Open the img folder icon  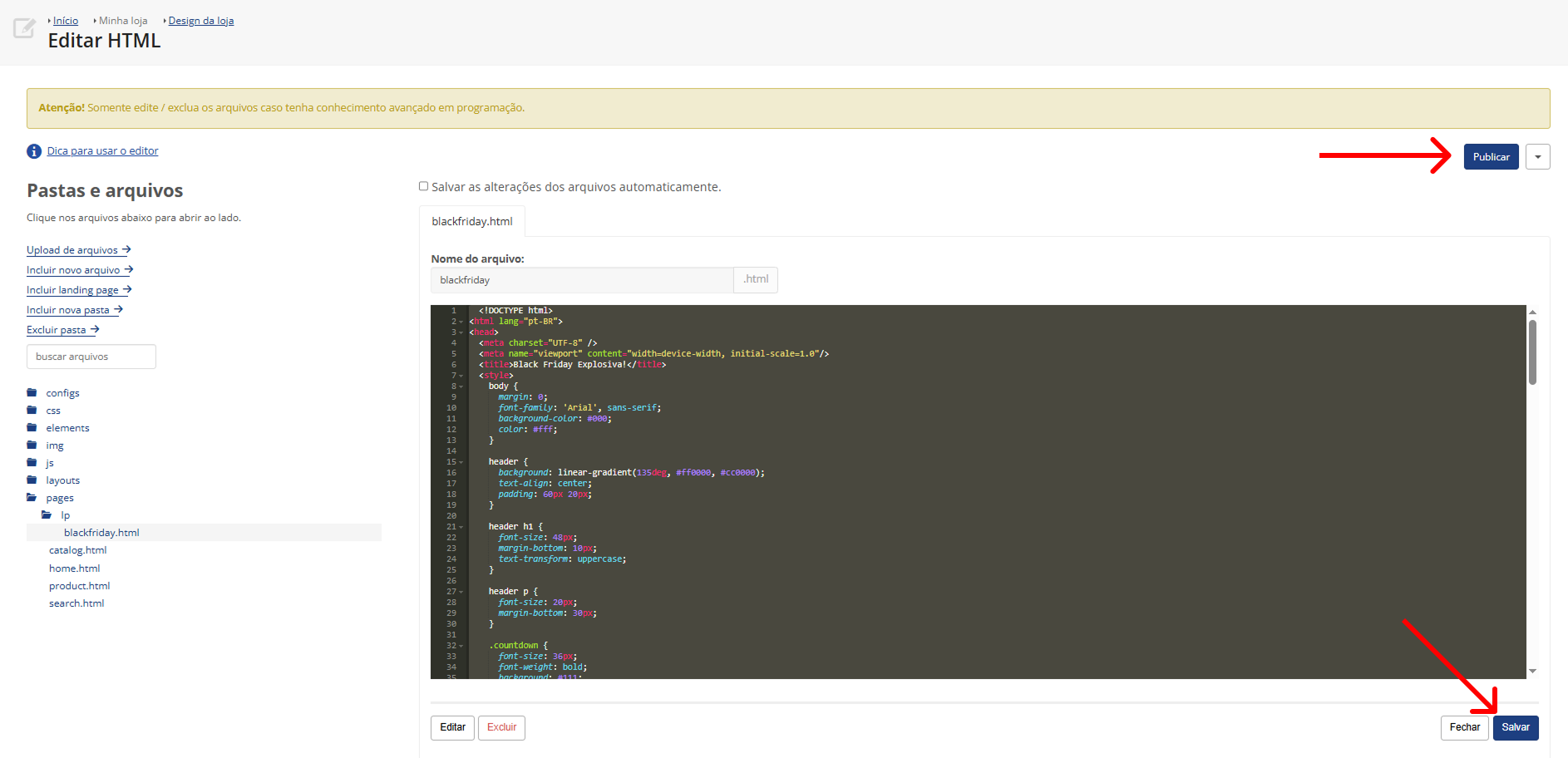(x=32, y=445)
